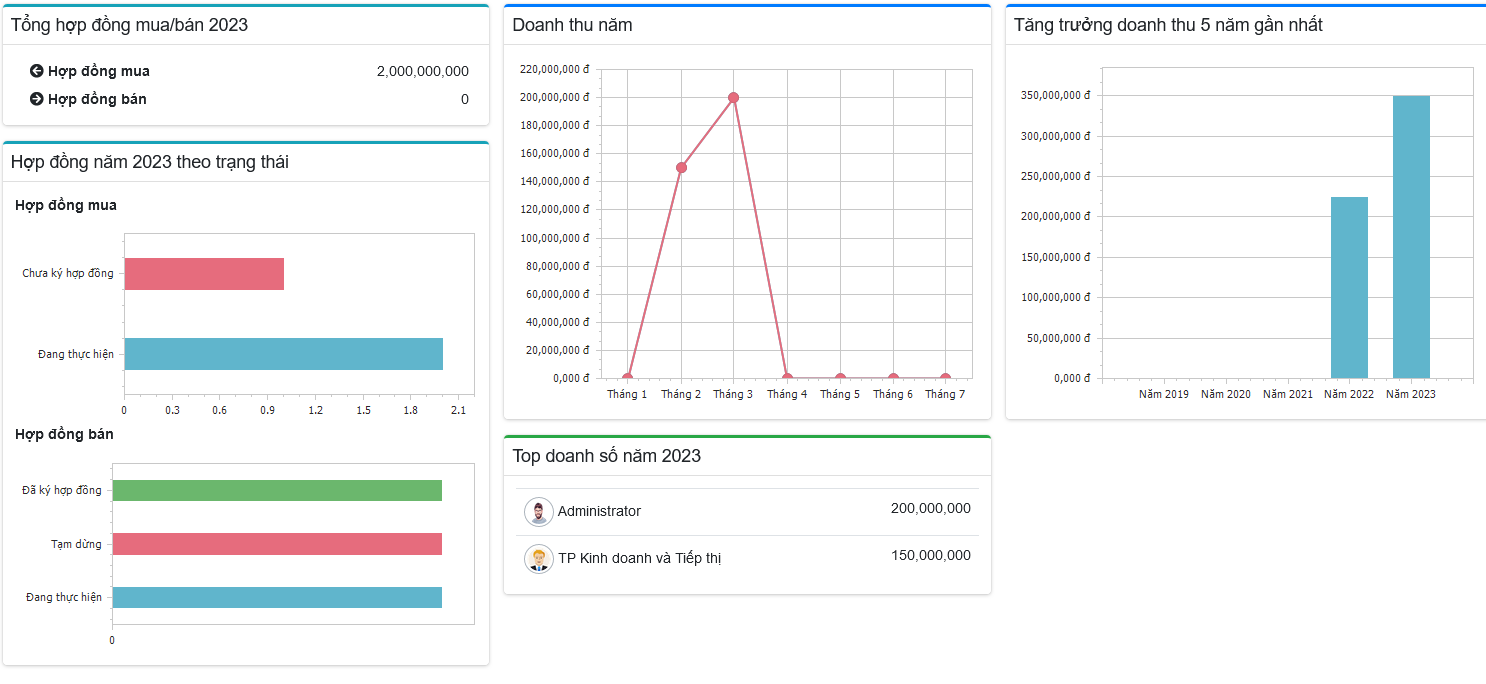Viewport: 1486px width, 684px height.
Task: Click the blue Đang thực hiện bar under Hợp đồng bán
Action: [x=277, y=597]
